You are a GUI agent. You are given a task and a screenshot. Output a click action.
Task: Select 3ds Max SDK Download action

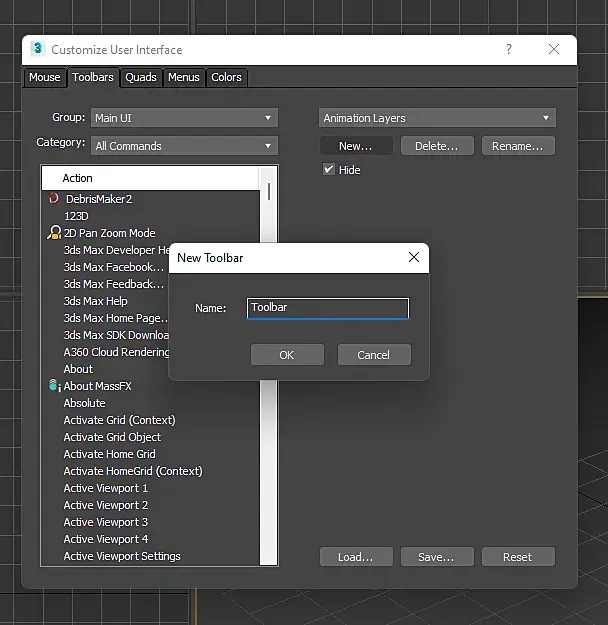click(116, 335)
